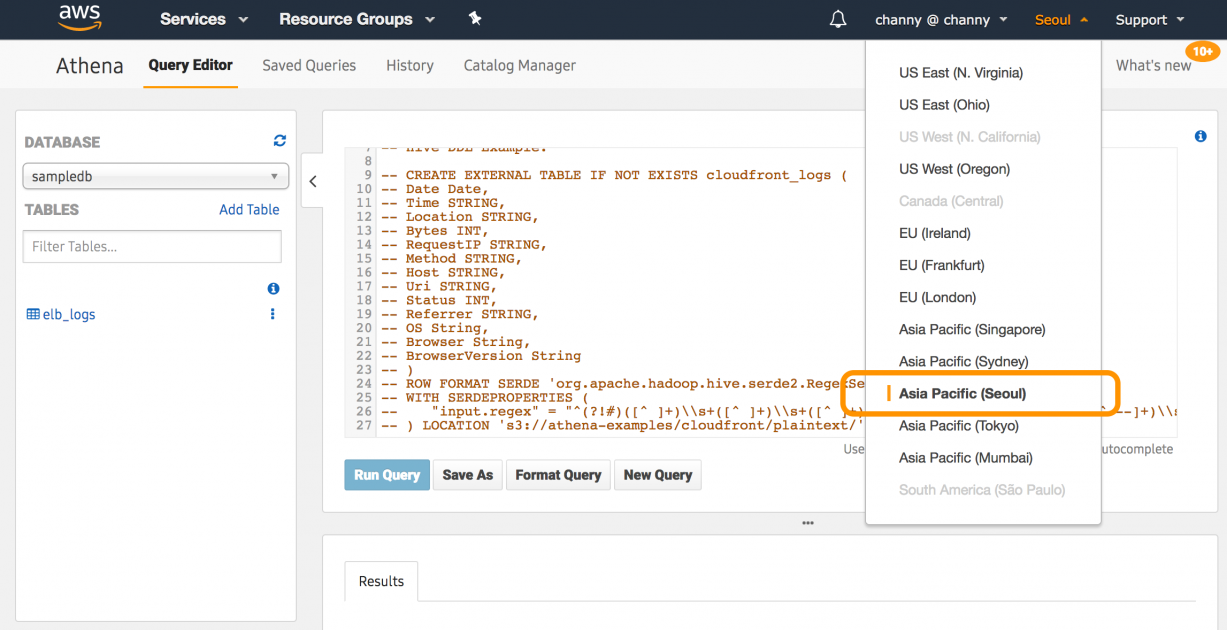Switch to the Saved Queries tab
This screenshot has height=630, width=1227.
(x=309, y=65)
